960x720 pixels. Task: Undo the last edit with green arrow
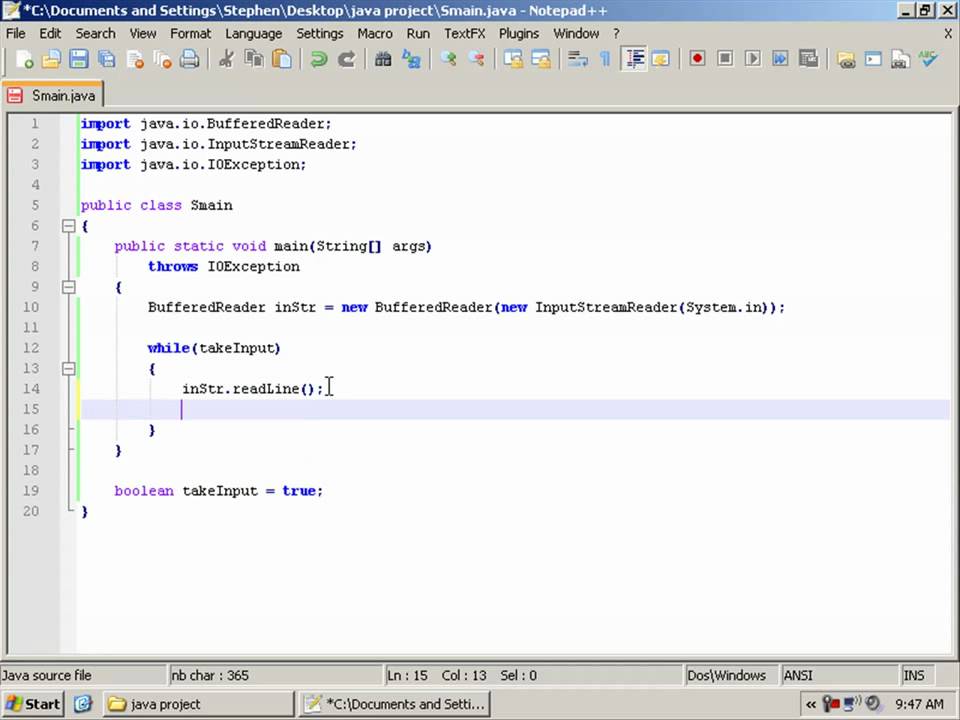318,59
